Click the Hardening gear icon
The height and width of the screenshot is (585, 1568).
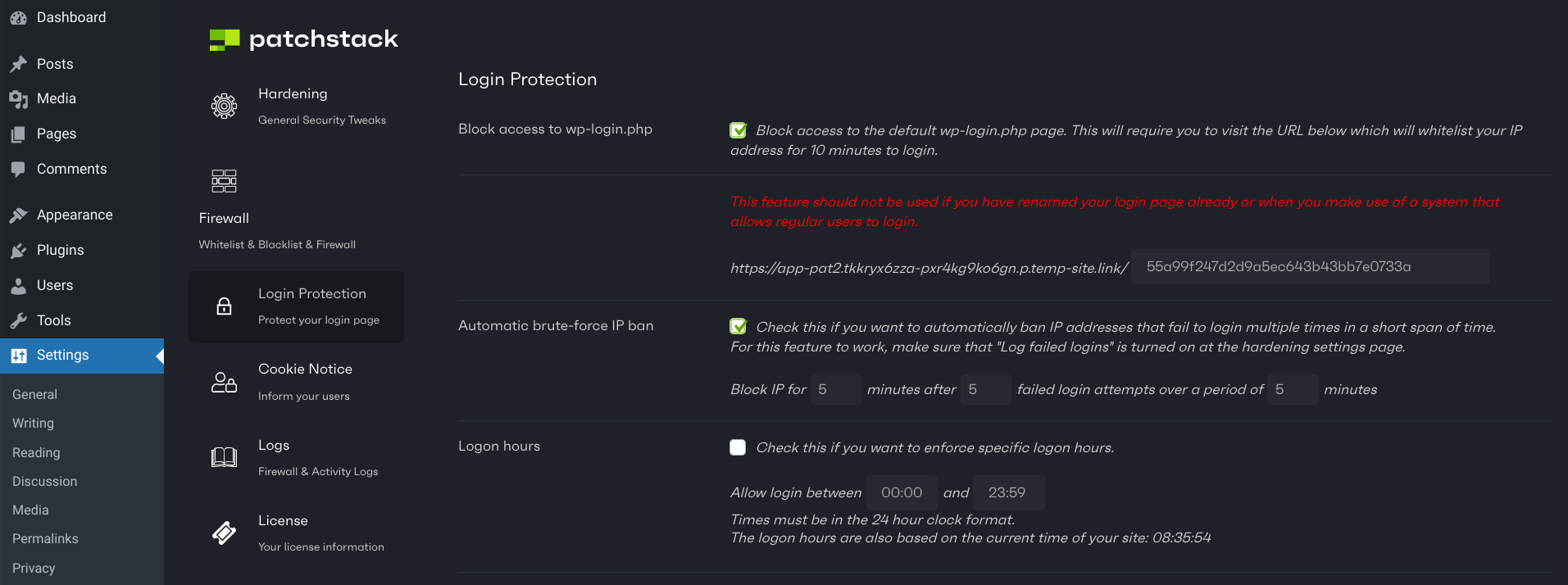(x=224, y=106)
